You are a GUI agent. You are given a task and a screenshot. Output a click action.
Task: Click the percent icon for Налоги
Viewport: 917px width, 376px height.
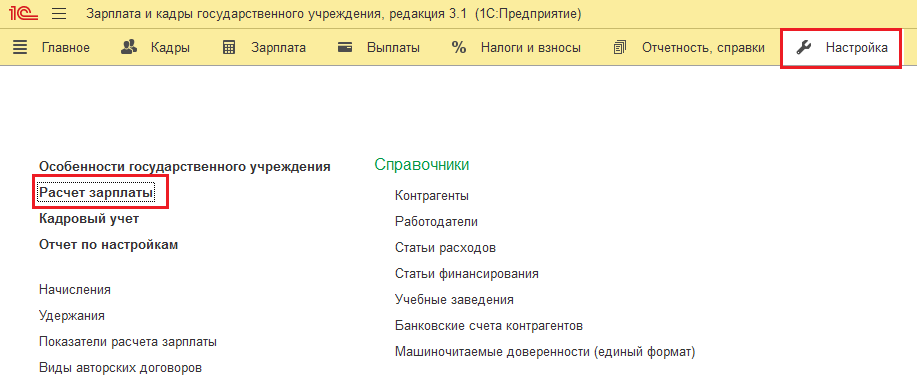459,48
